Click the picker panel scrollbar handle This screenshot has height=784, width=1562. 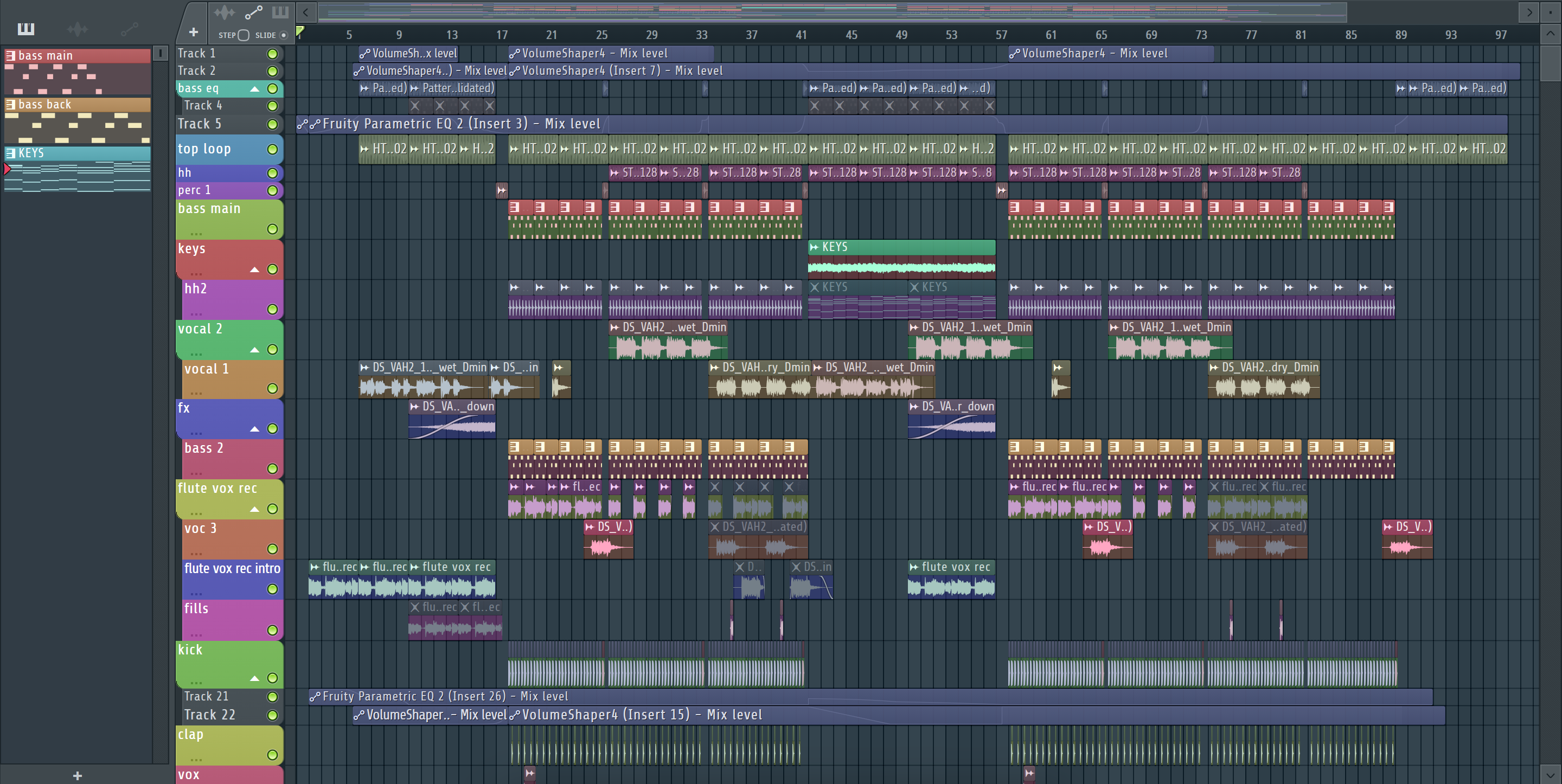point(161,53)
